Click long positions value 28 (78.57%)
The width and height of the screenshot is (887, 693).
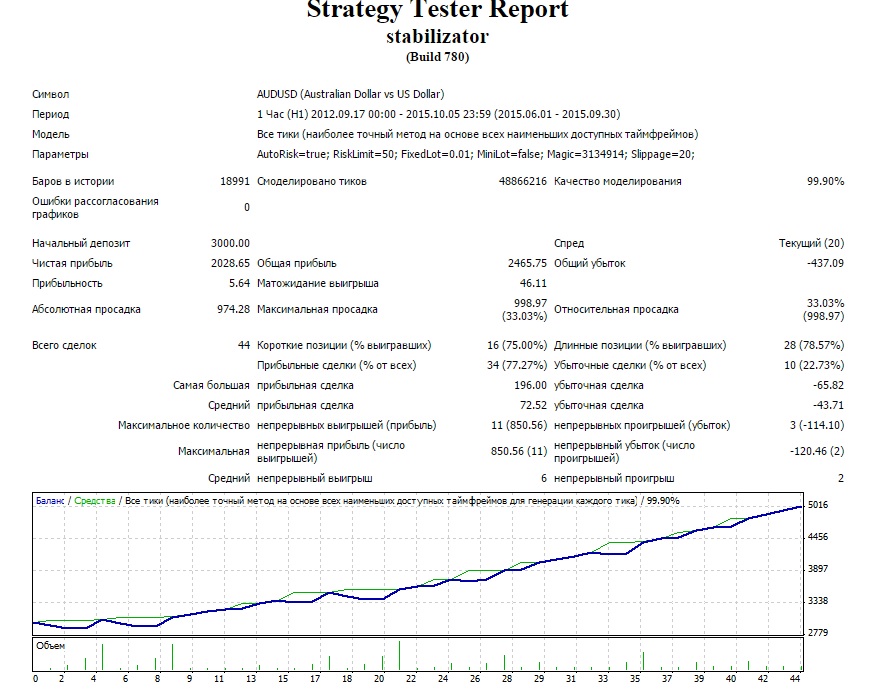[814, 346]
